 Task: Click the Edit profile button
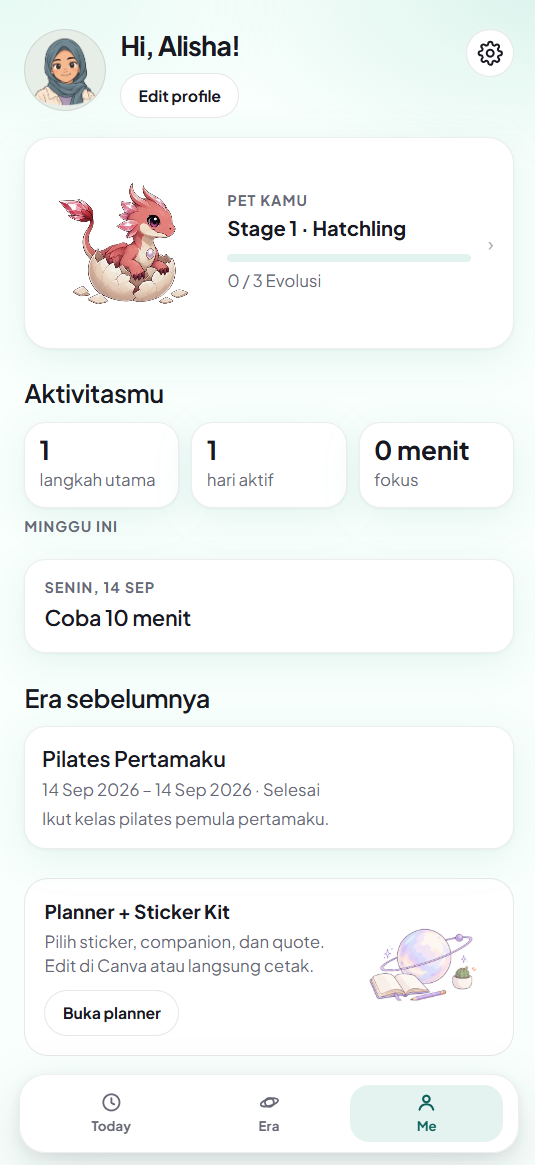point(179,96)
